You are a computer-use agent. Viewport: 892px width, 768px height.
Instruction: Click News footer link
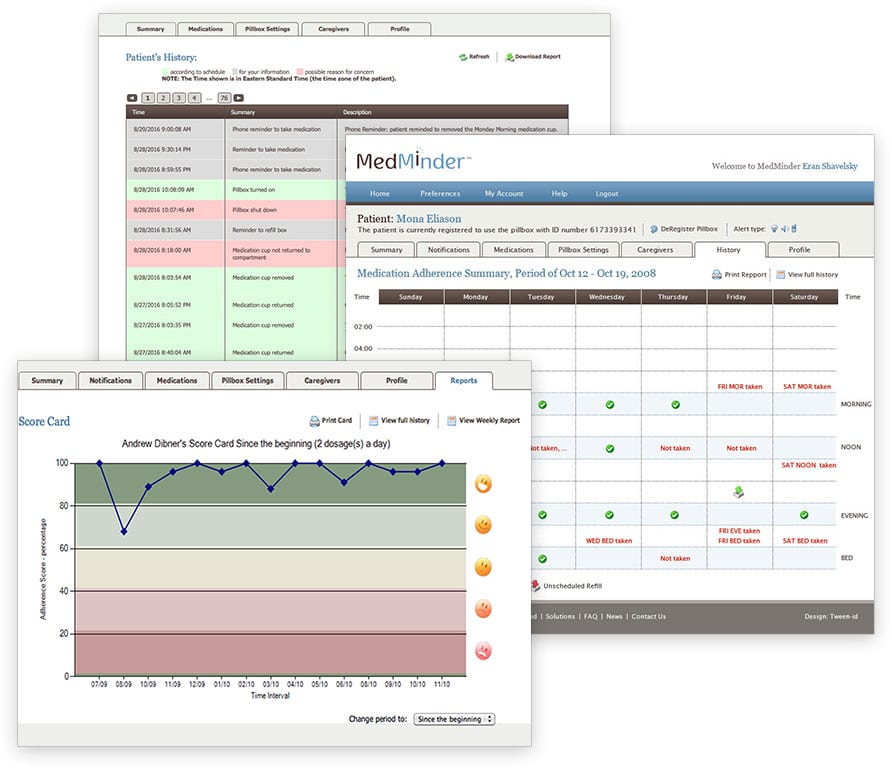614,617
